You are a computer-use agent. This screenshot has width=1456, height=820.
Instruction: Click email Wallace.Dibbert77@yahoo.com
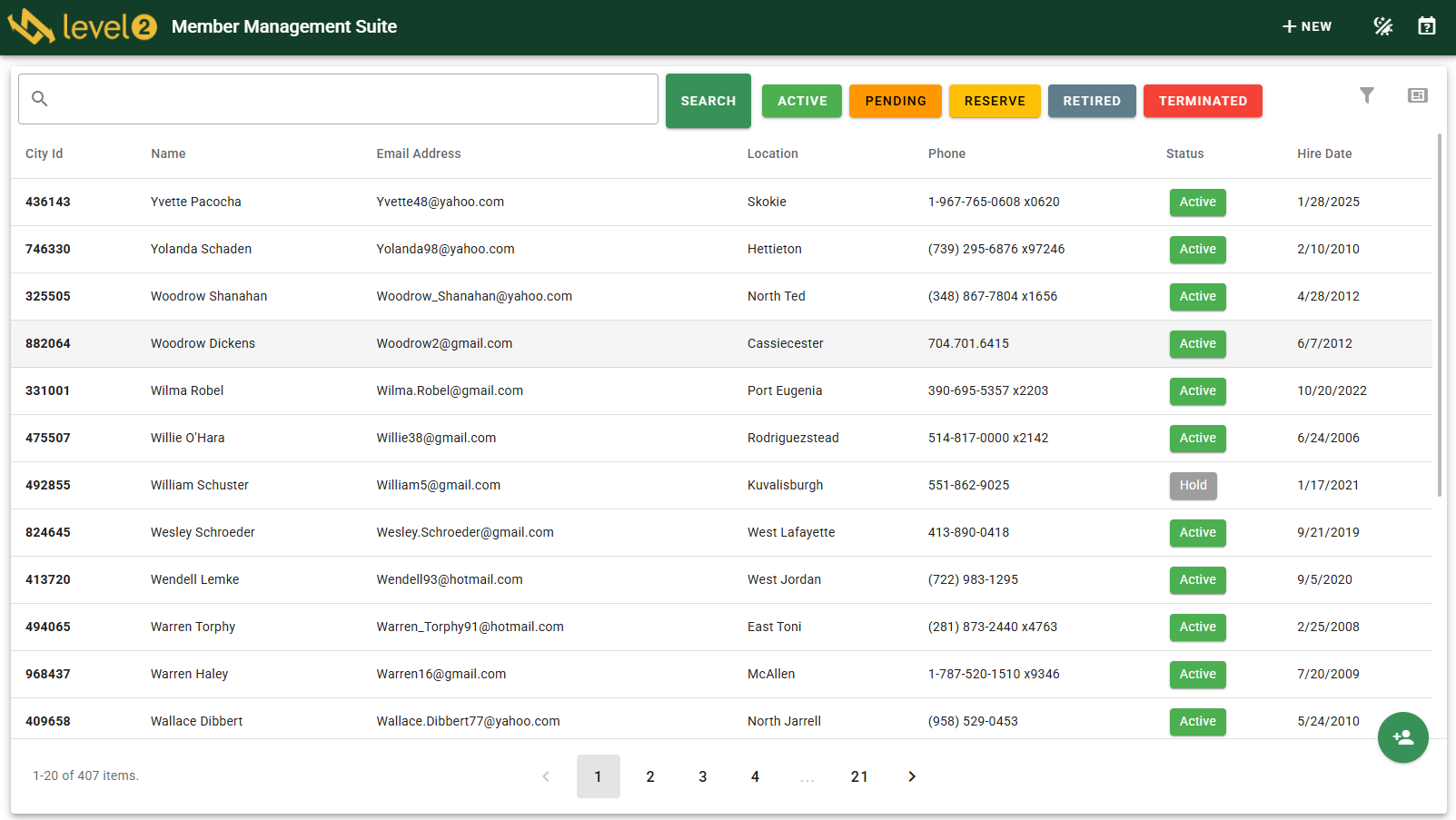click(x=468, y=721)
